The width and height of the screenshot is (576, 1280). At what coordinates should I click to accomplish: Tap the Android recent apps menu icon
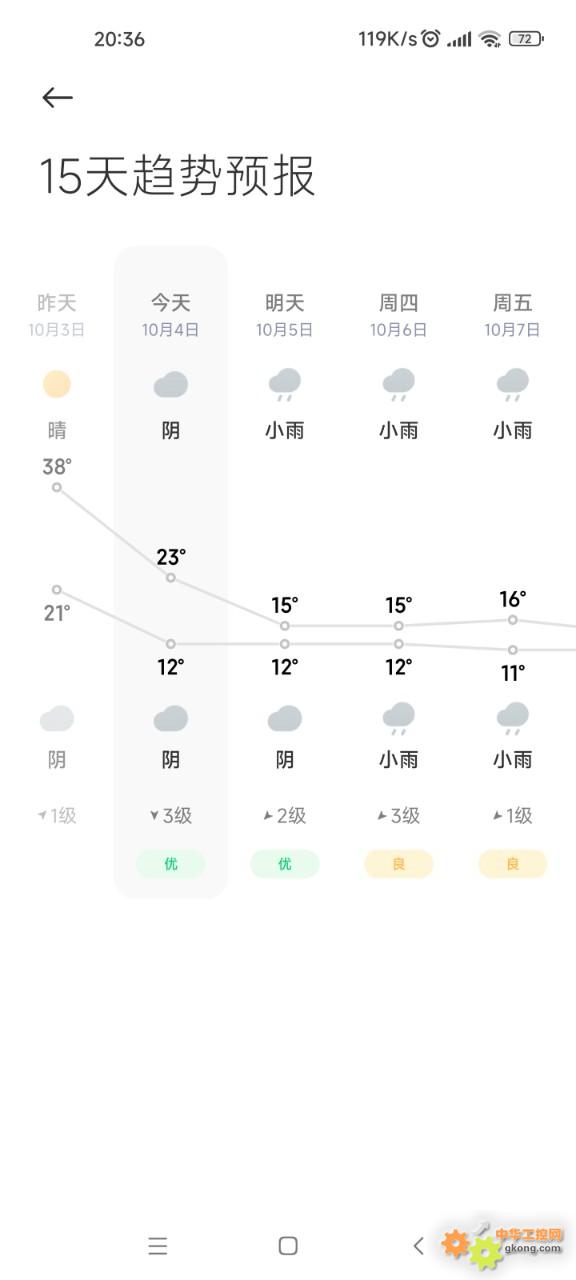(x=157, y=1245)
